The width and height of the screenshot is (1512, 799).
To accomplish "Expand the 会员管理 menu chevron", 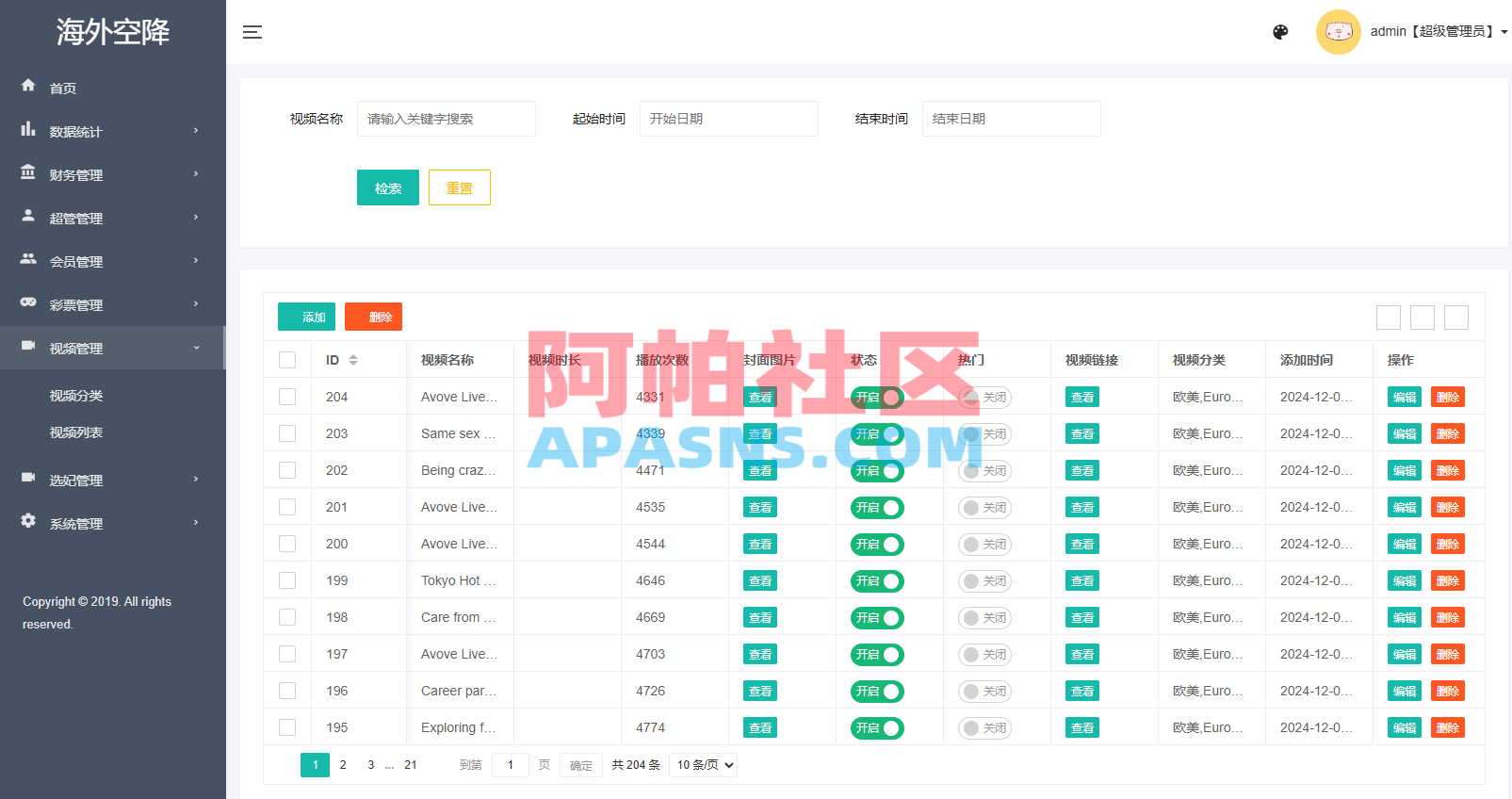I will (196, 261).
